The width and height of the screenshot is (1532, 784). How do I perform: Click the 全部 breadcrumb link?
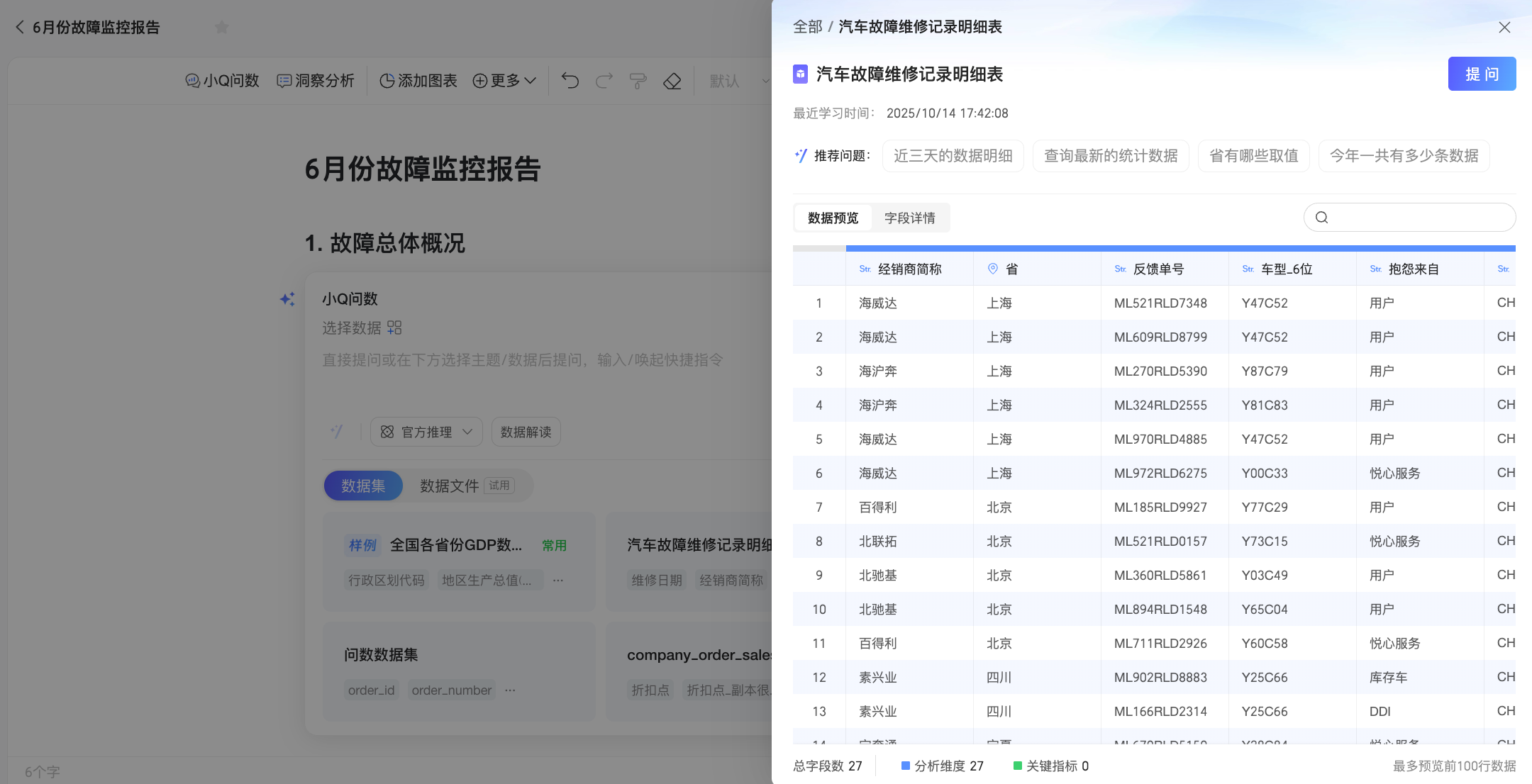pyautogui.click(x=807, y=27)
